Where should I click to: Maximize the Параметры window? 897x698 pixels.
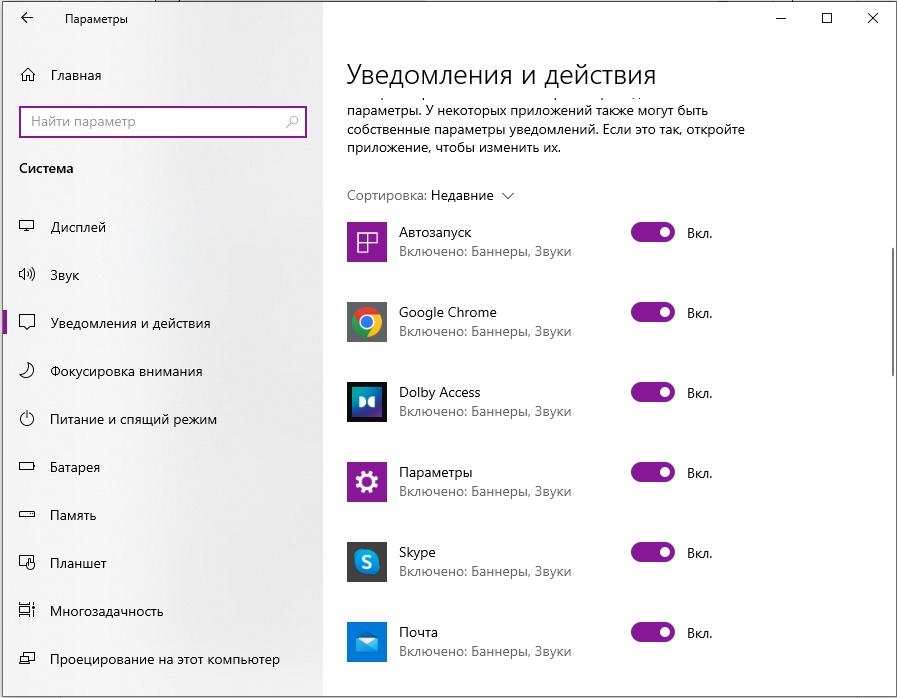(827, 18)
